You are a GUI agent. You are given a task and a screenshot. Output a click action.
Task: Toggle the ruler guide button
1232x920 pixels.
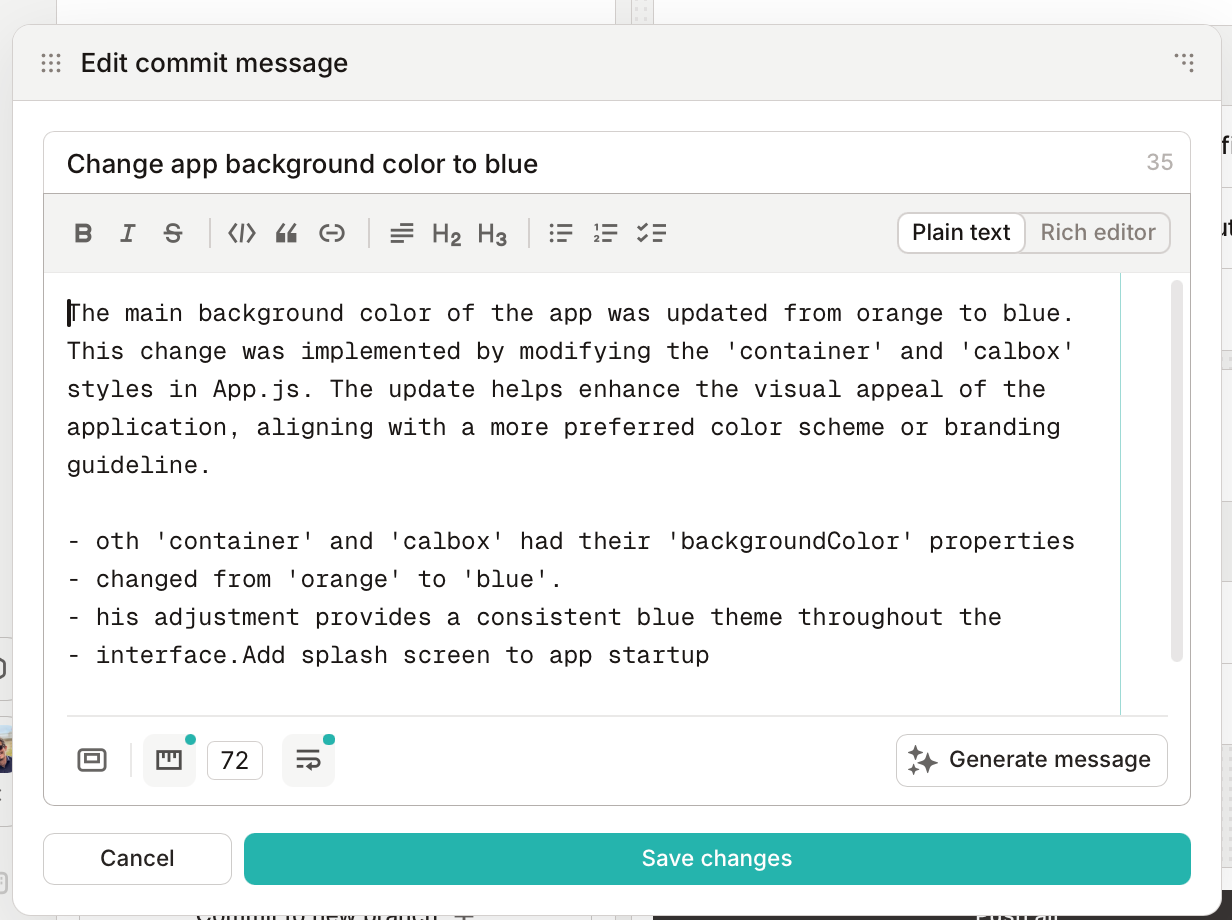coord(169,760)
